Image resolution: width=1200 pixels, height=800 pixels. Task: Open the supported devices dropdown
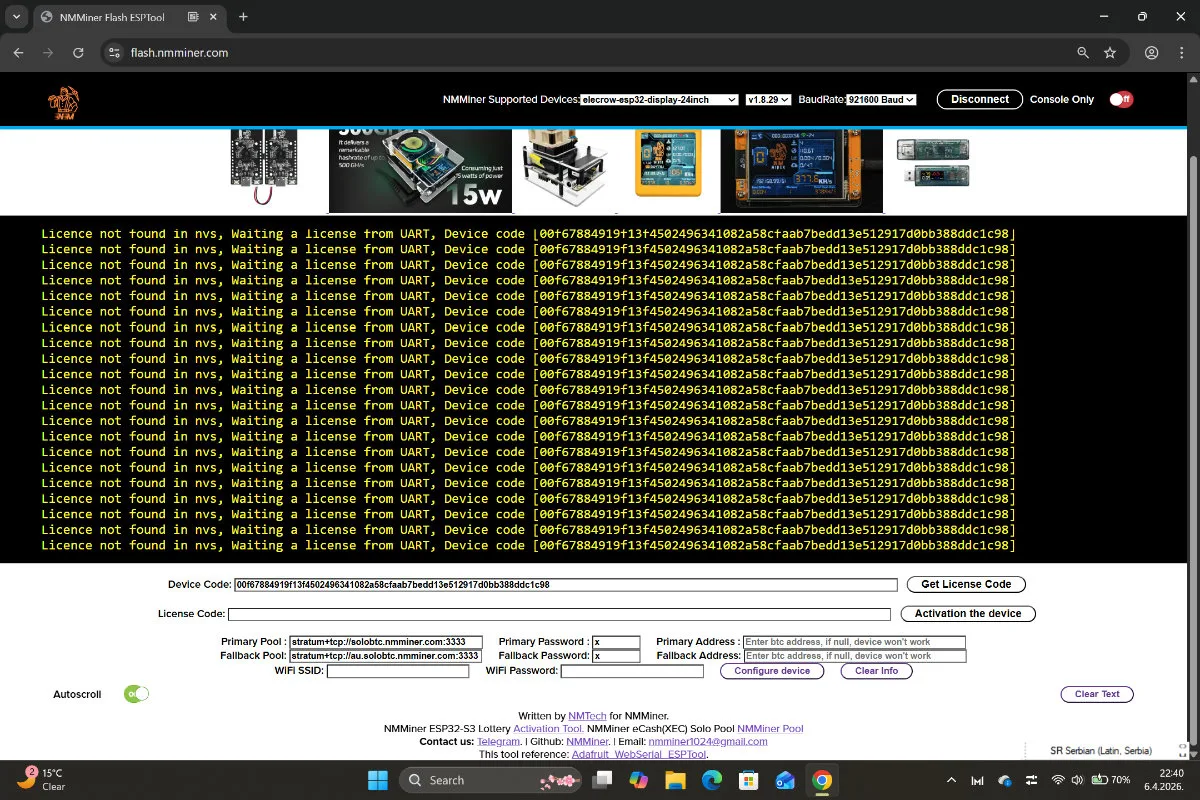click(x=659, y=100)
